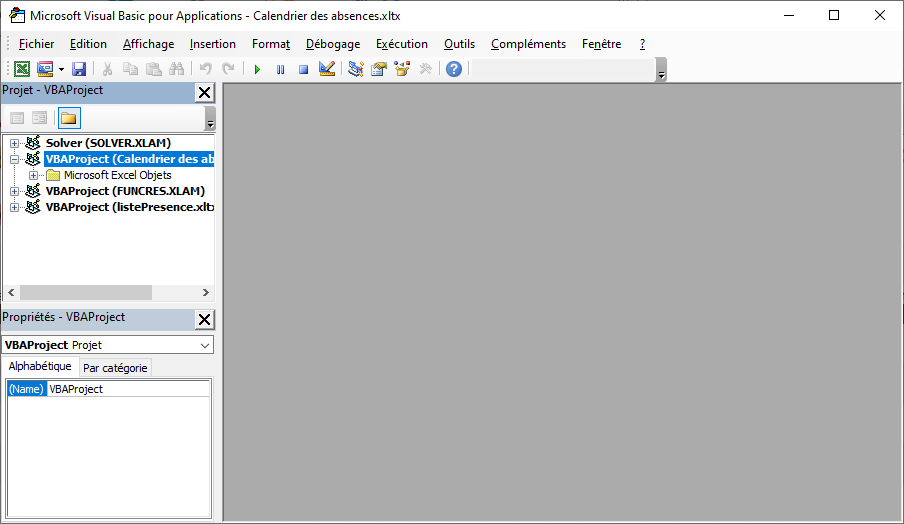This screenshot has height=524, width=904.
Task: Minimize the Visual Basic window
Action: click(x=789, y=16)
